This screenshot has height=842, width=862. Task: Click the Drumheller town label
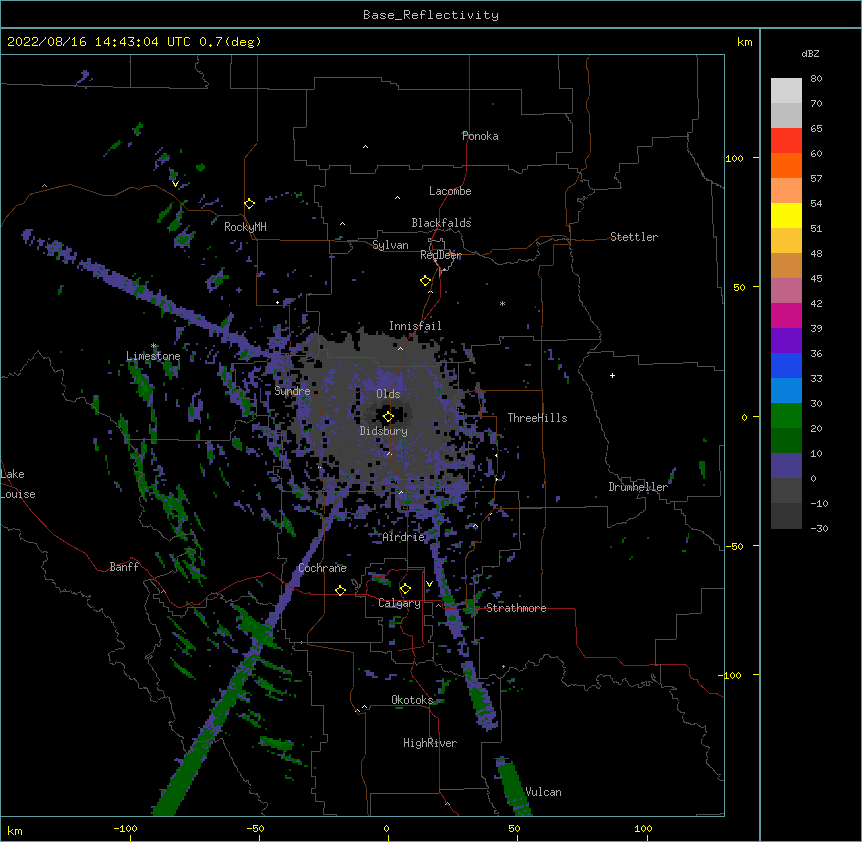click(x=638, y=487)
